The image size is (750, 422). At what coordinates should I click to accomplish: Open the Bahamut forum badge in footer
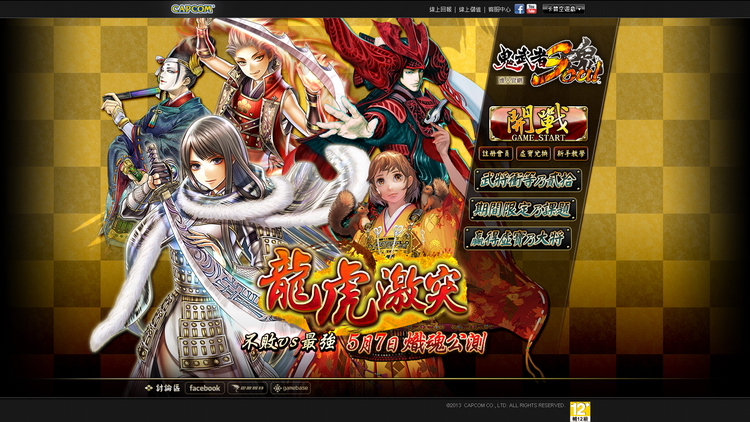point(247,388)
